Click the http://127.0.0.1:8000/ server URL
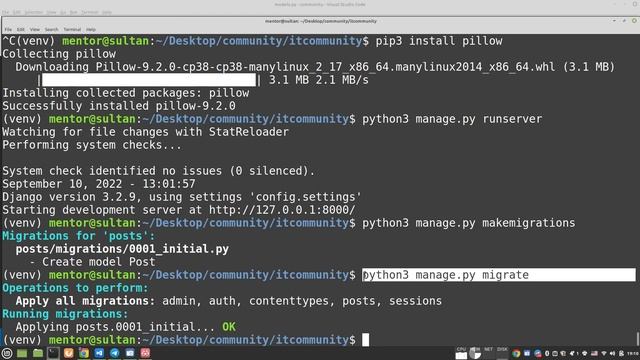640x360 pixels. point(282,210)
